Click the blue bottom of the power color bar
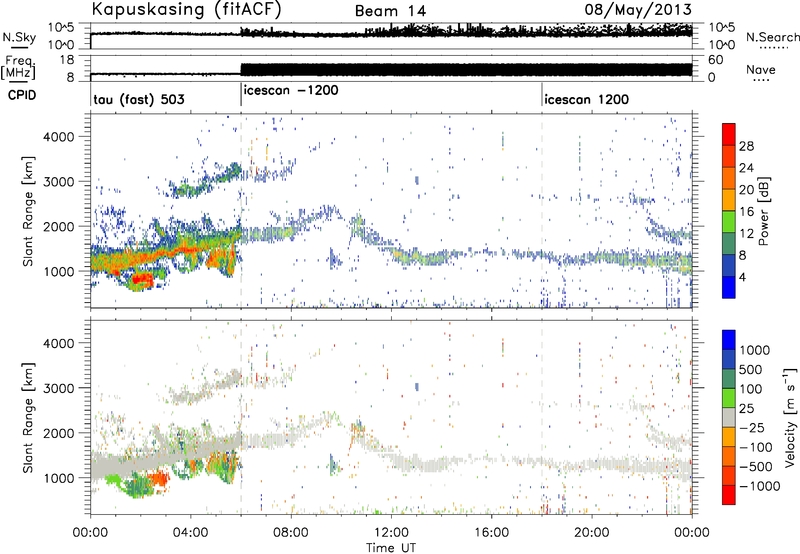Image resolution: width=800 pixels, height=554 pixels. pos(729,288)
